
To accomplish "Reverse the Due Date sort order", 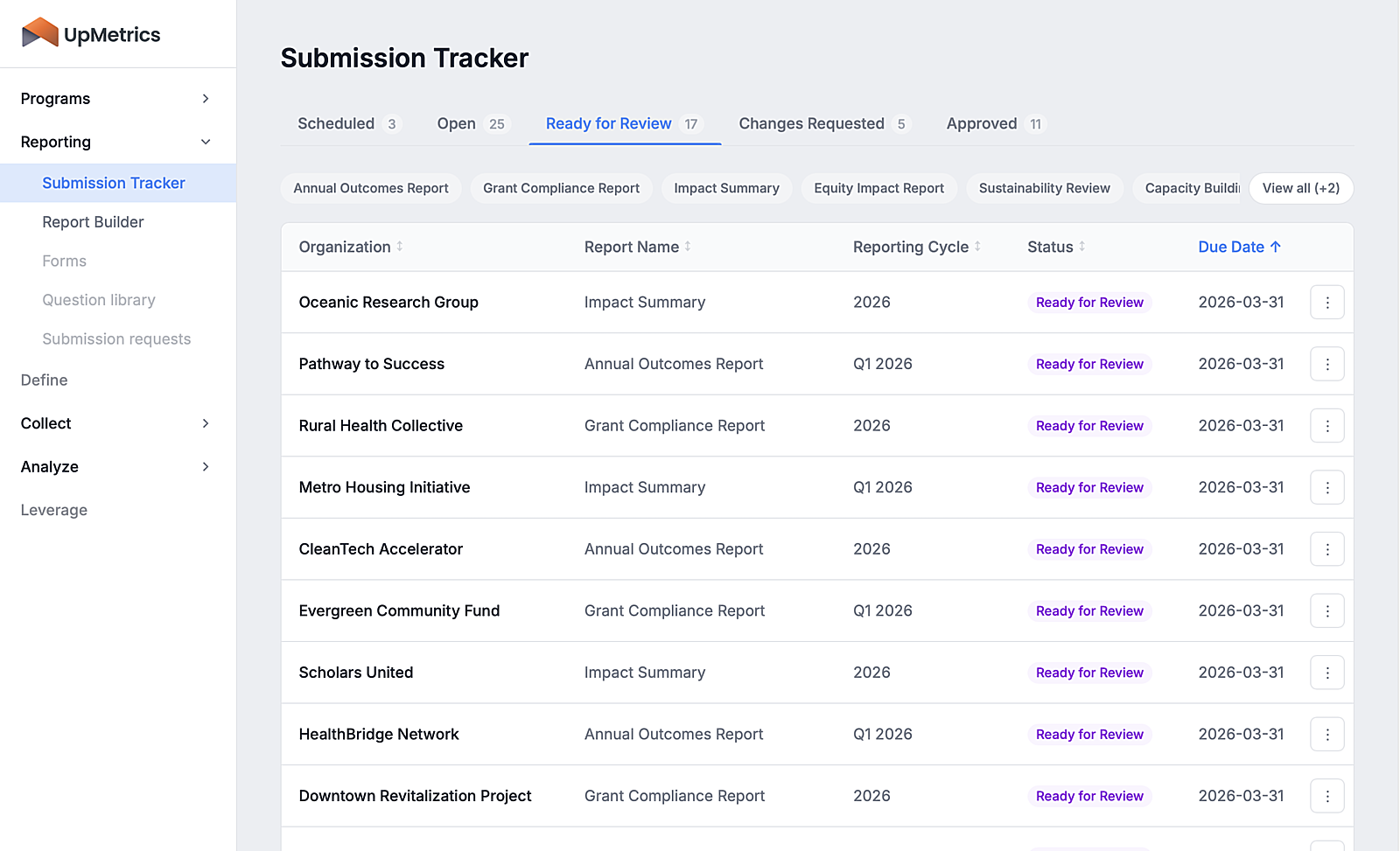I will pyautogui.click(x=1238, y=247).
